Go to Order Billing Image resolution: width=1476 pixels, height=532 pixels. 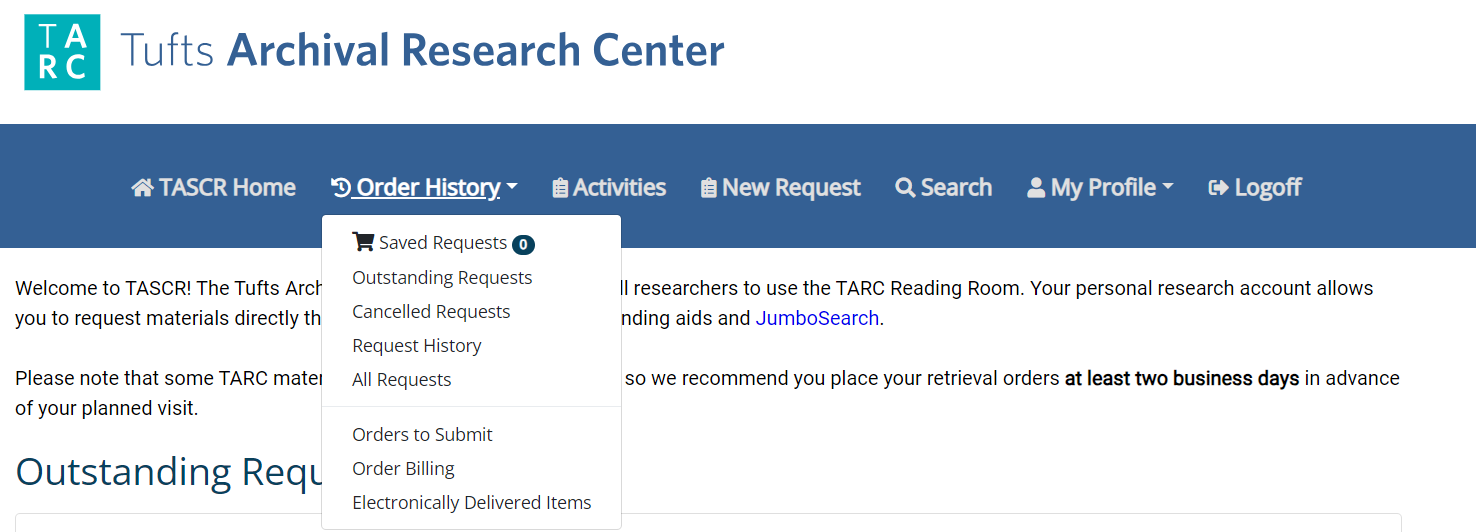coord(403,468)
